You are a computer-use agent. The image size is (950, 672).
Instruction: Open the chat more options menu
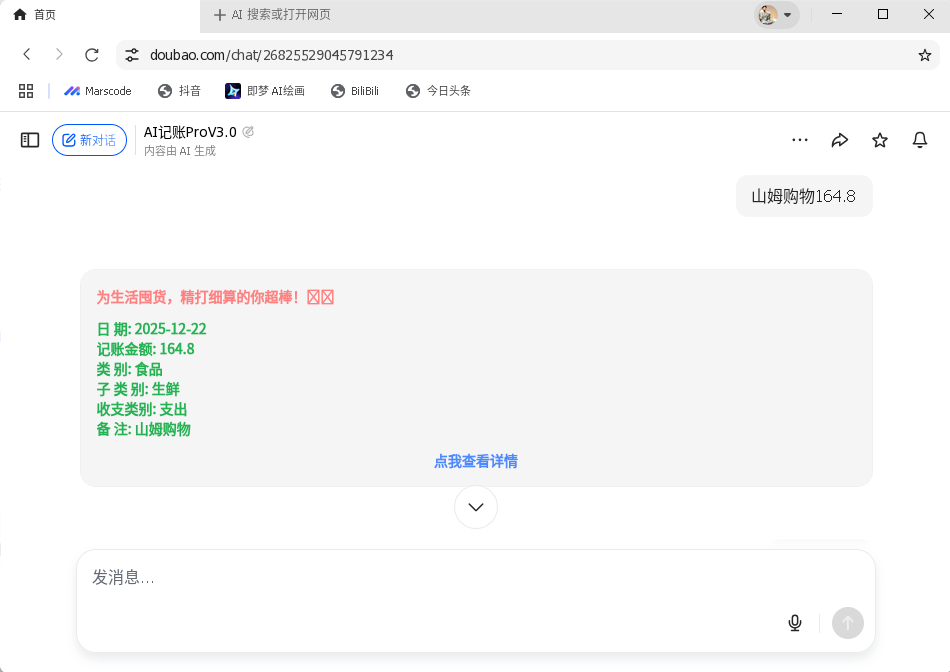pos(800,140)
